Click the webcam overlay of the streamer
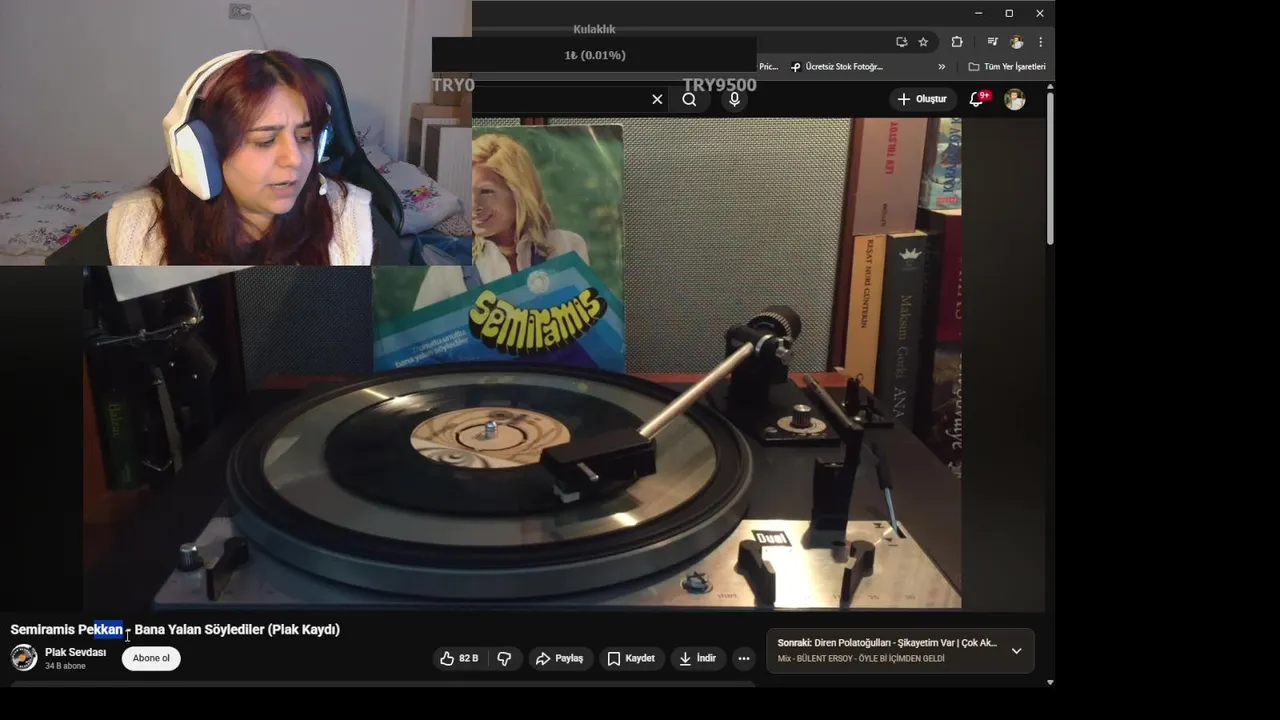Viewport: 1280px width, 720px height. coord(236,133)
